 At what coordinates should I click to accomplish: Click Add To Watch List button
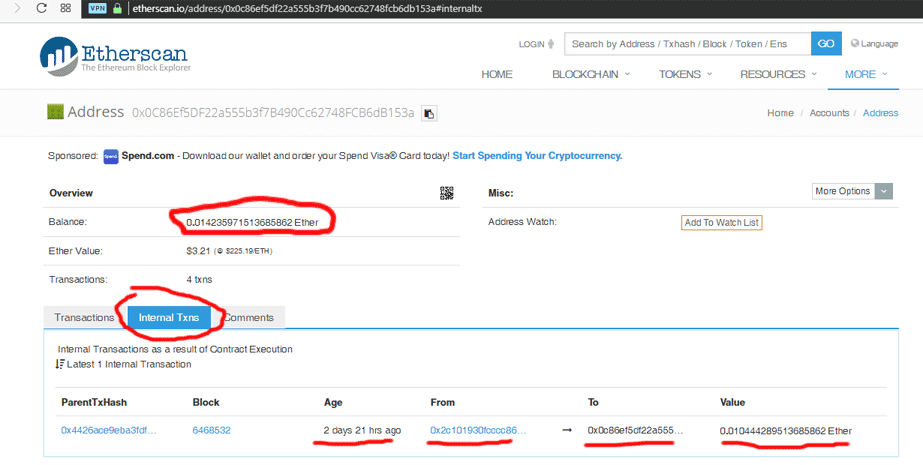722,222
